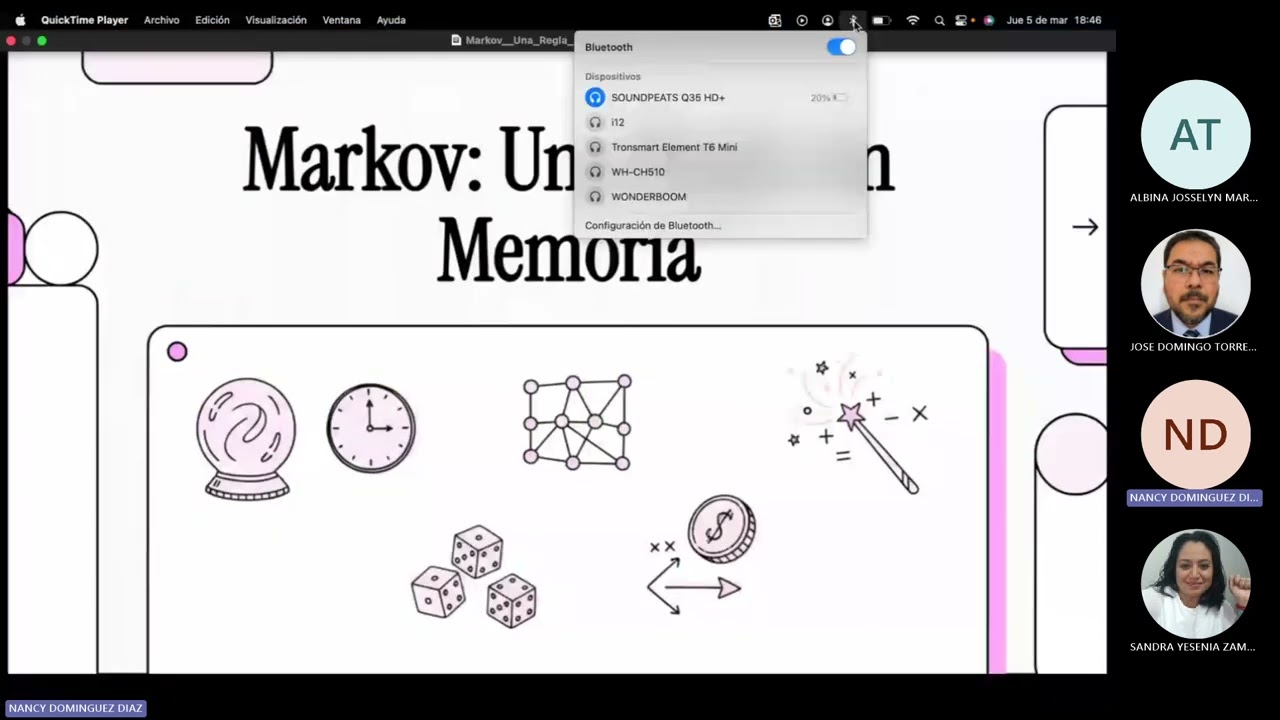Open the Apple menu
Screen dimensions: 1280x720
click(20, 20)
